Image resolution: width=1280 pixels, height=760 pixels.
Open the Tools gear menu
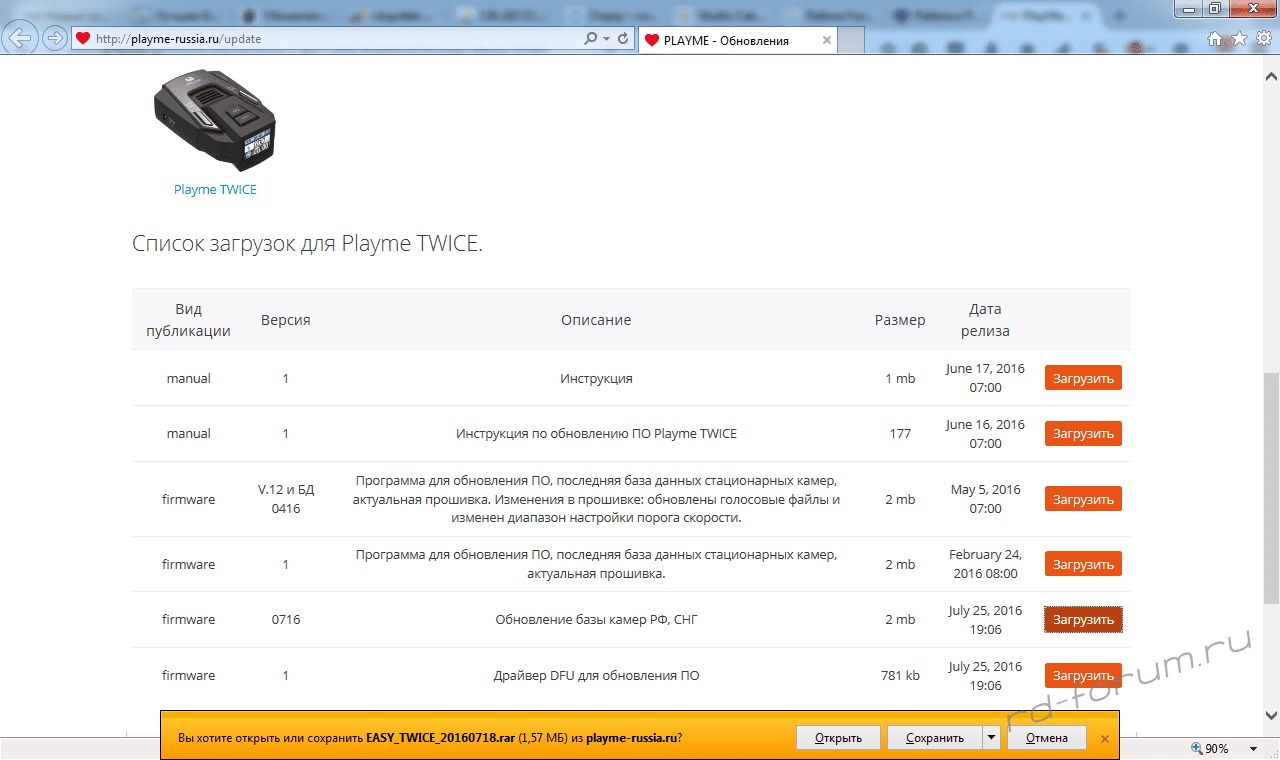[1262, 39]
